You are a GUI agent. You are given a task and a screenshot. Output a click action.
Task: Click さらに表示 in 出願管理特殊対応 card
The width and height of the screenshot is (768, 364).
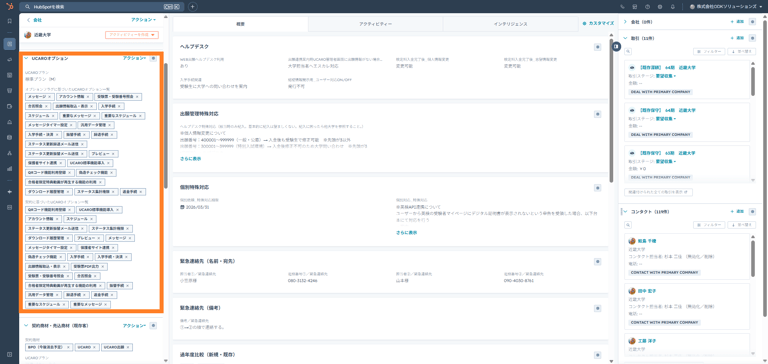point(191,159)
